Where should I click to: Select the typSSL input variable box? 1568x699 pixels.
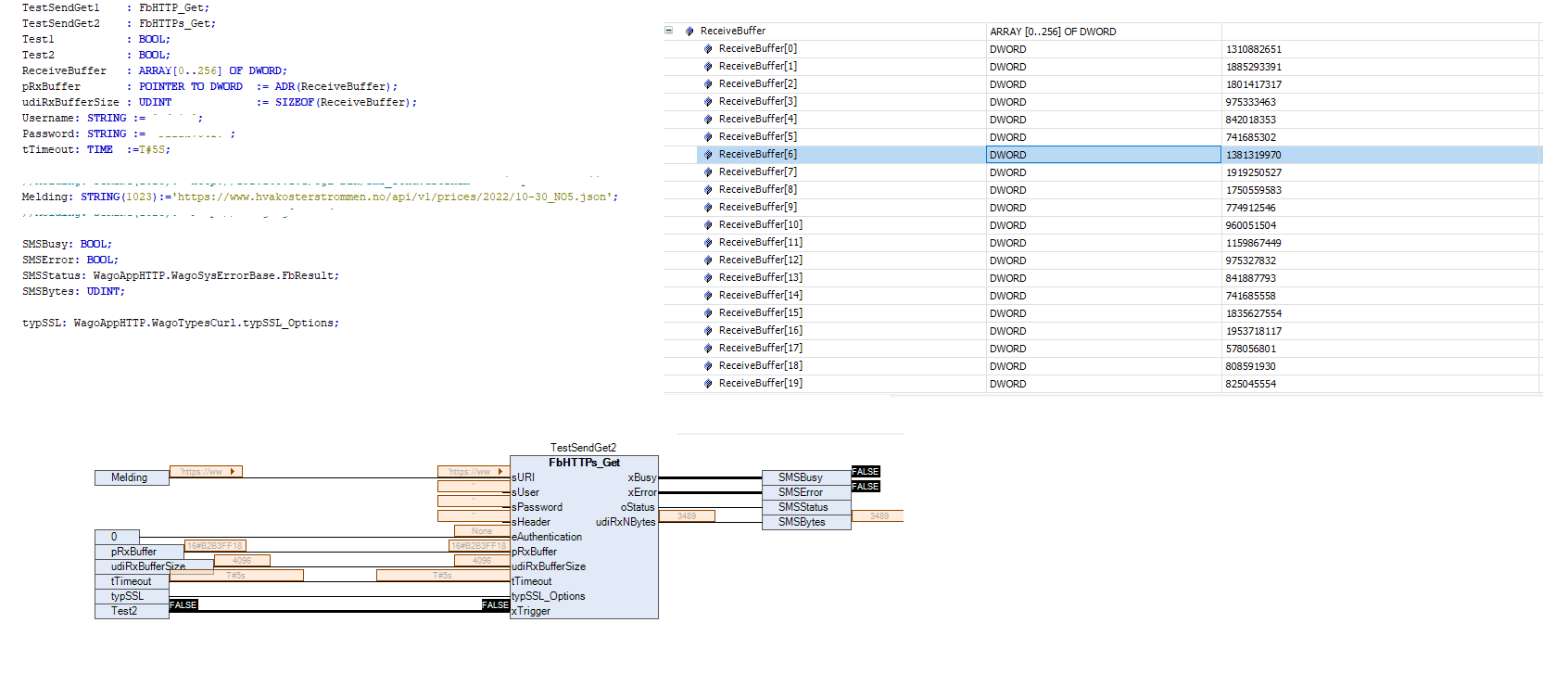[132, 596]
